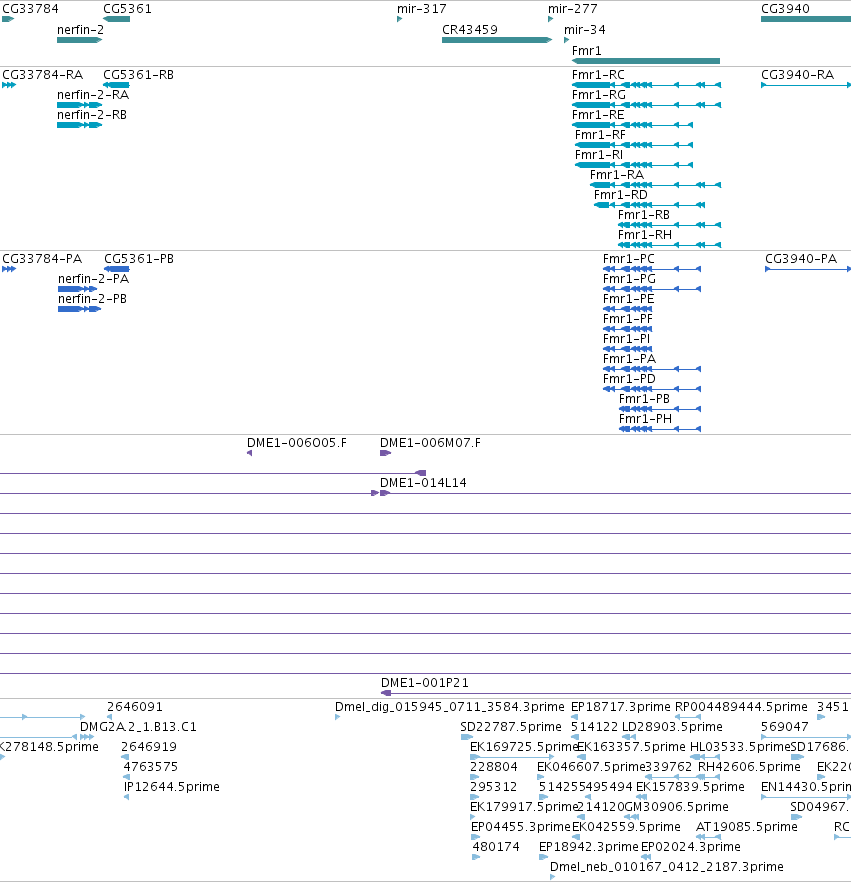Viewport: 851px width, 882px height.
Task: Click the RP004489444.5prime label
Action: tap(741, 706)
